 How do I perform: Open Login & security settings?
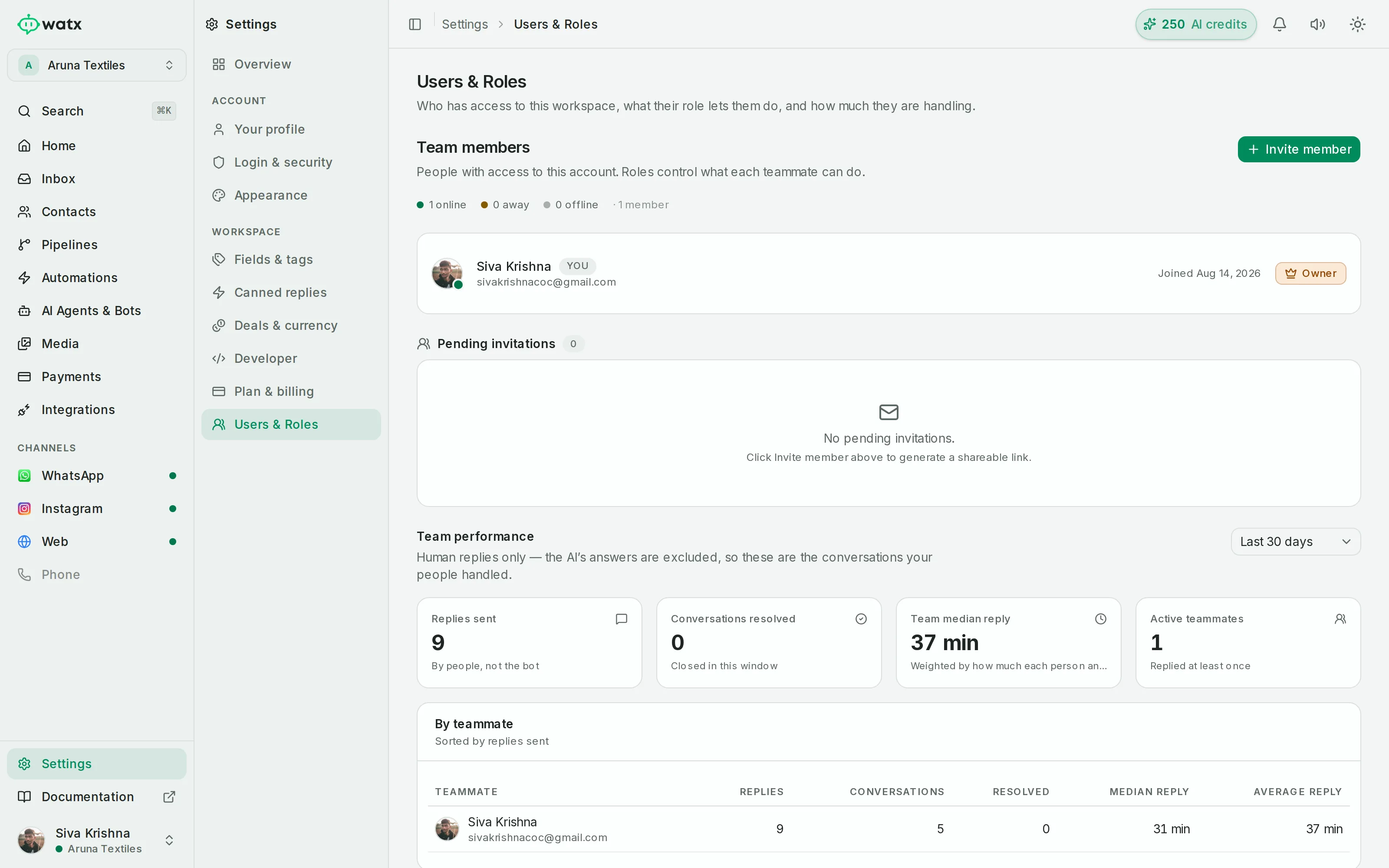[291, 162]
